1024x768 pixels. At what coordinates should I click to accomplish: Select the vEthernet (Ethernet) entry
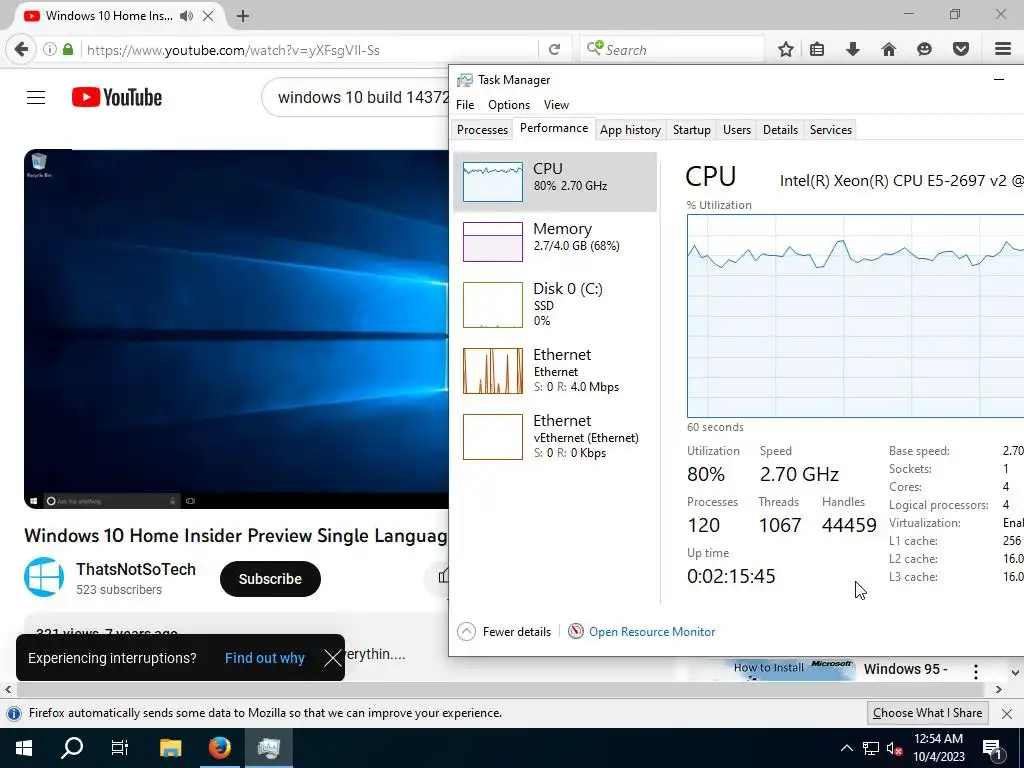[554, 436]
